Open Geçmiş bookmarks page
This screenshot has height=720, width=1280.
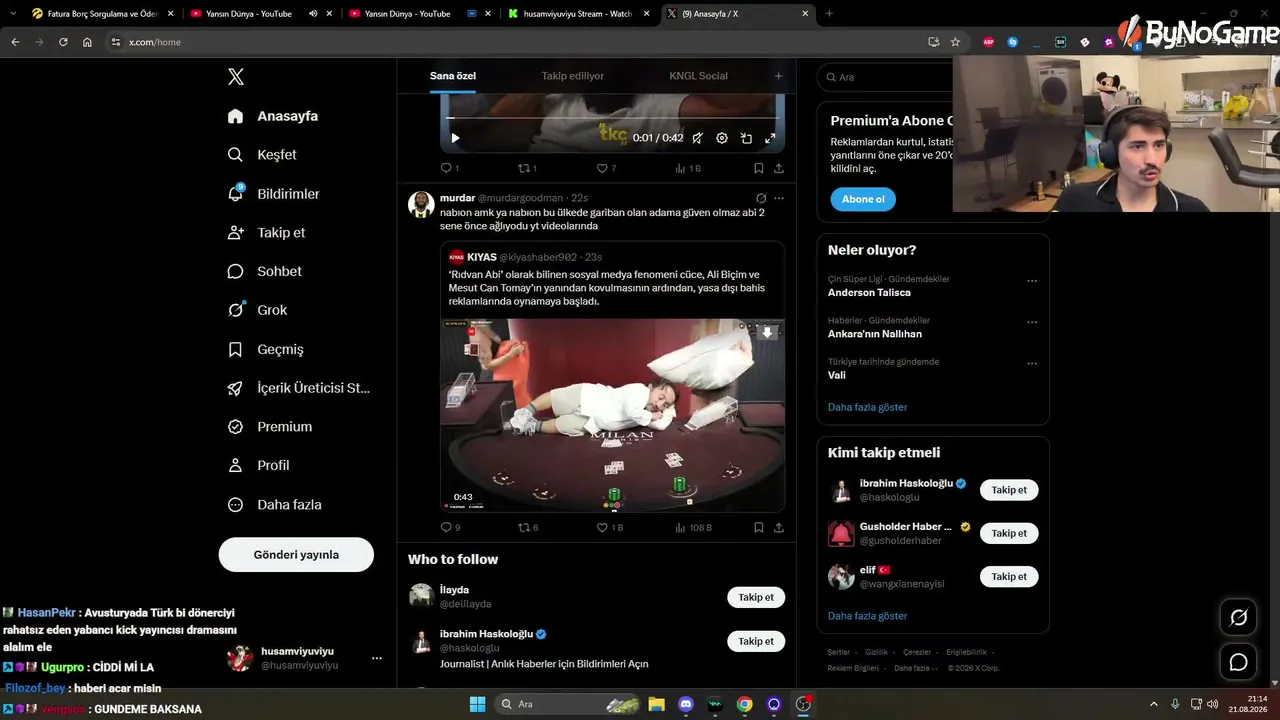pyautogui.click(x=265, y=349)
